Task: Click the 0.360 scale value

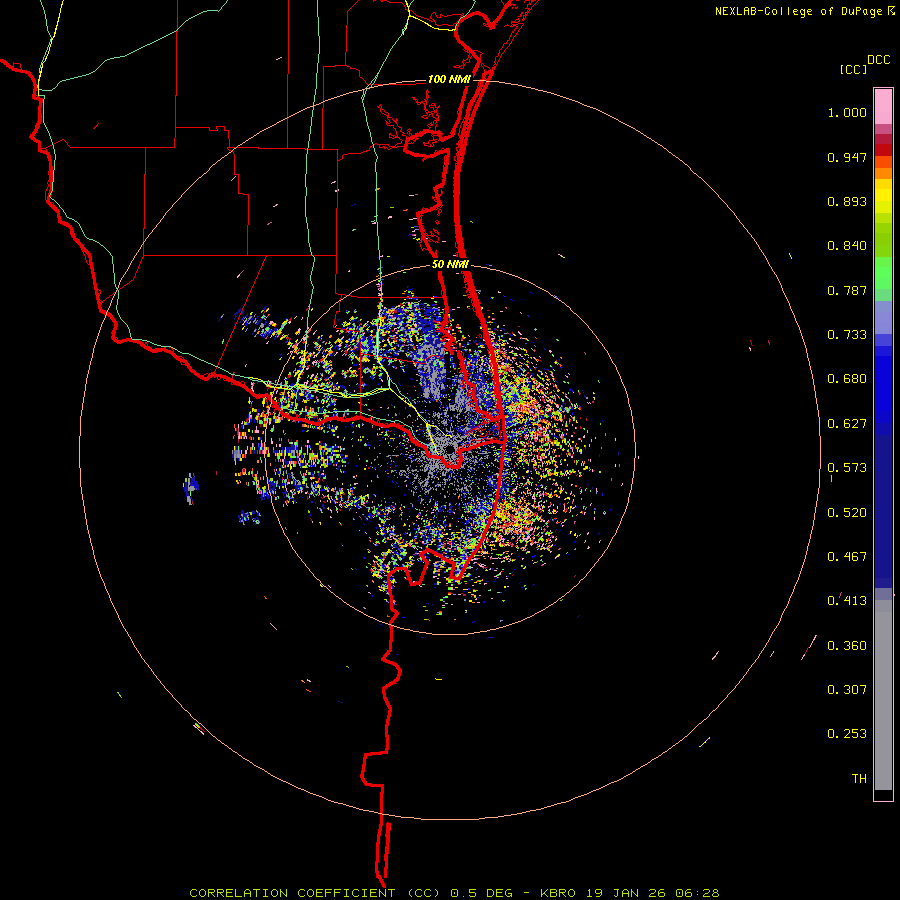Action: 847,646
